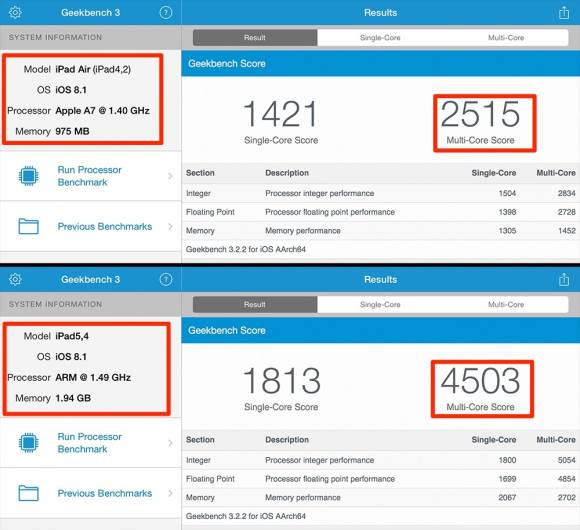The image size is (580, 530).
Task: Click Memory multi-core value 2702
Action: tap(566, 497)
